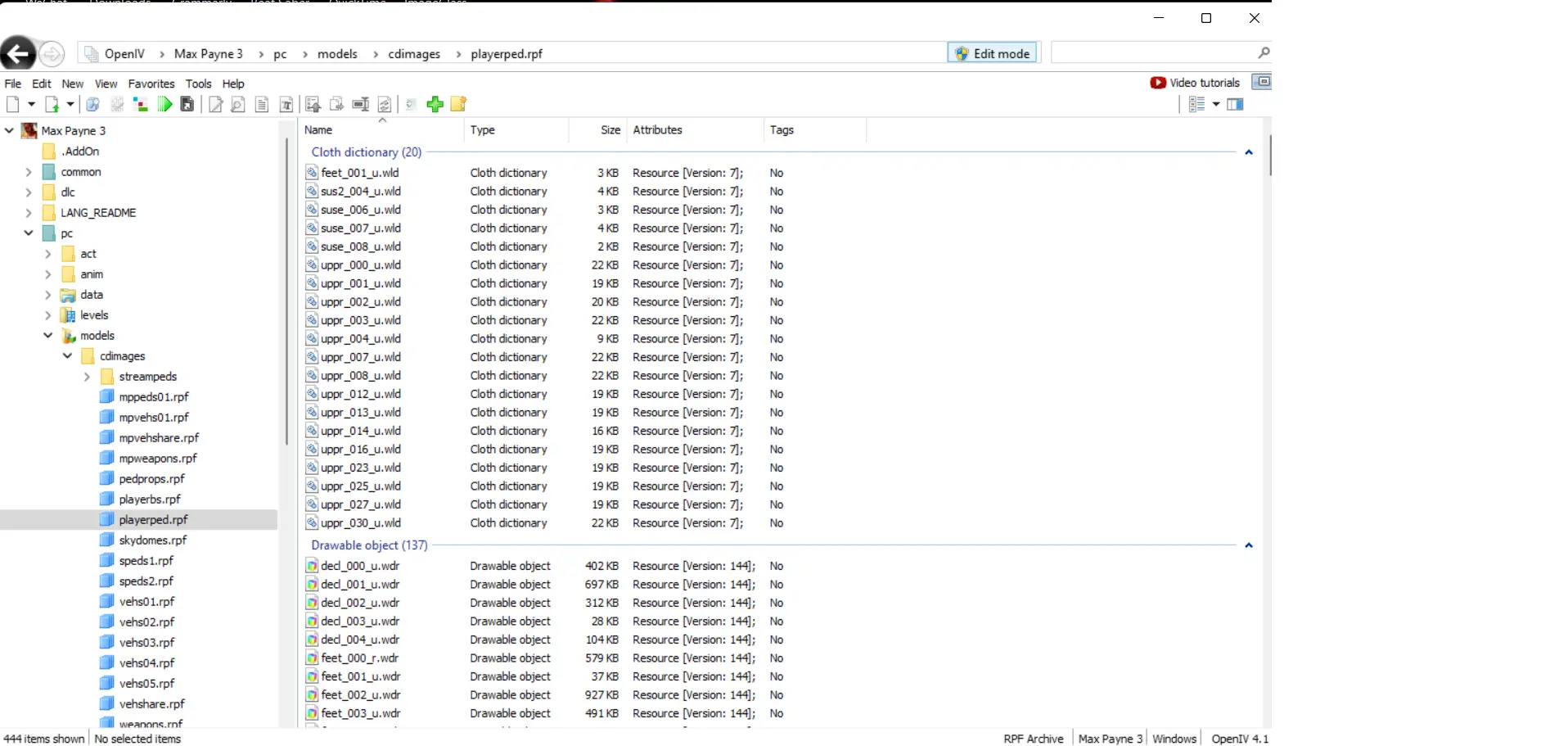The width and height of the screenshot is (1568, 746).
Task: Click the New folder yellow star icon
Action: click(x=458, y=104)
